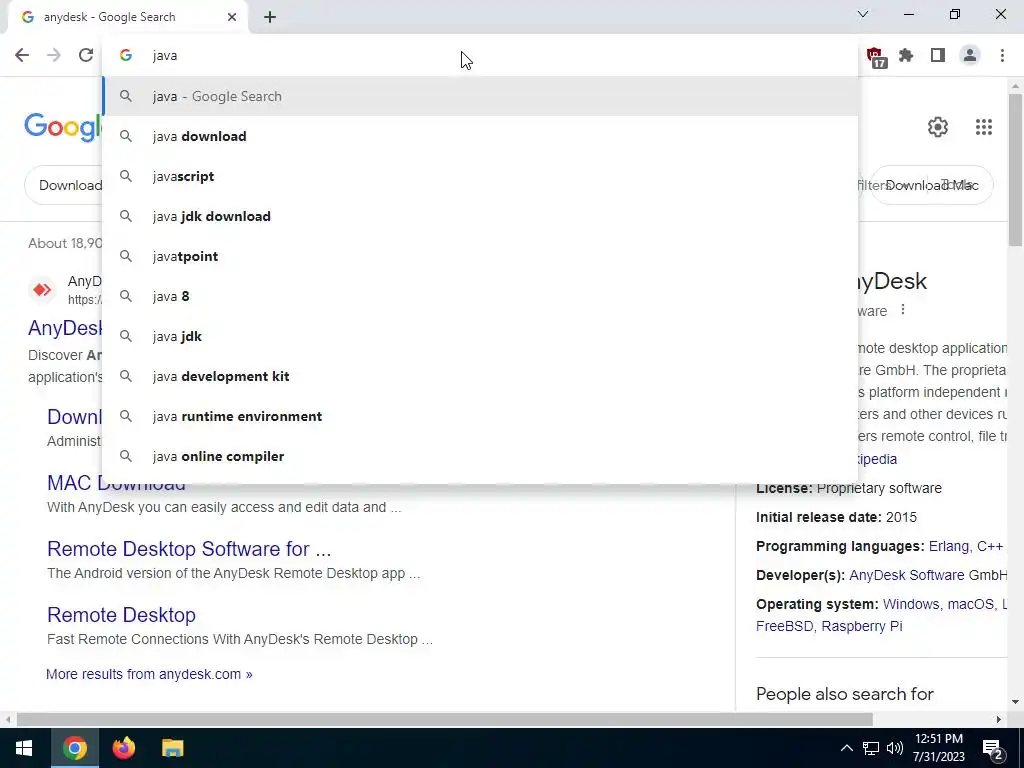The image size is (1024, 768).
Task: Open More results from anydesk.com
Action: [149, 674]
